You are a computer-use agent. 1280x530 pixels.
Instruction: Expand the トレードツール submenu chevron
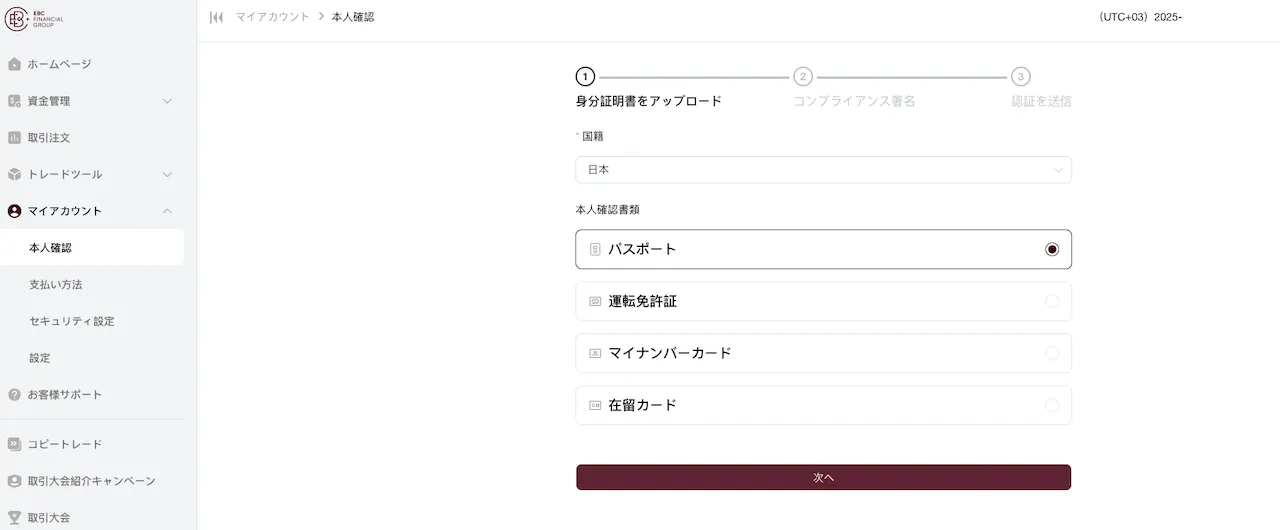167,174
